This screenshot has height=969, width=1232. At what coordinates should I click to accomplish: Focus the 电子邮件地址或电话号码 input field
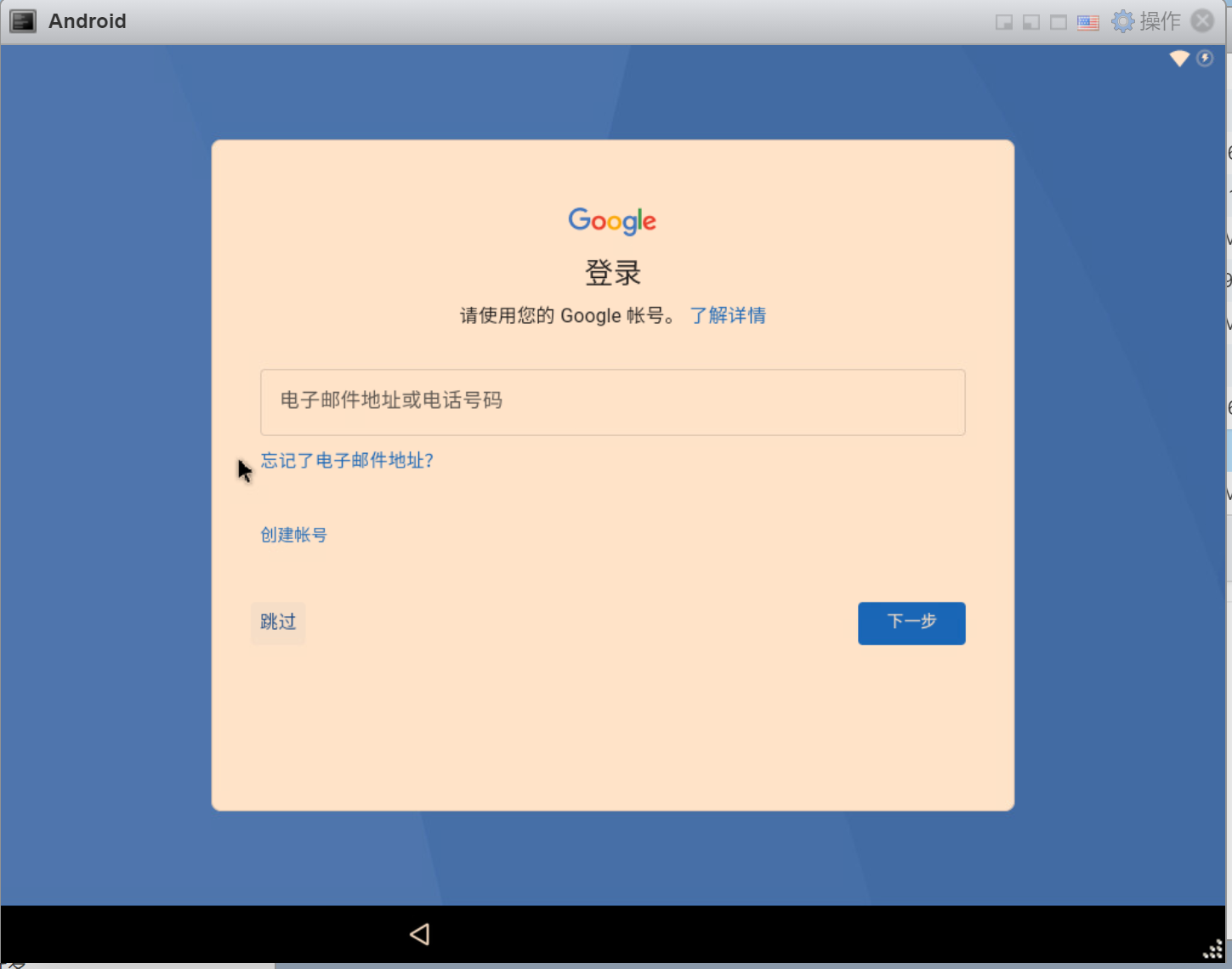[x=612, y=402]
